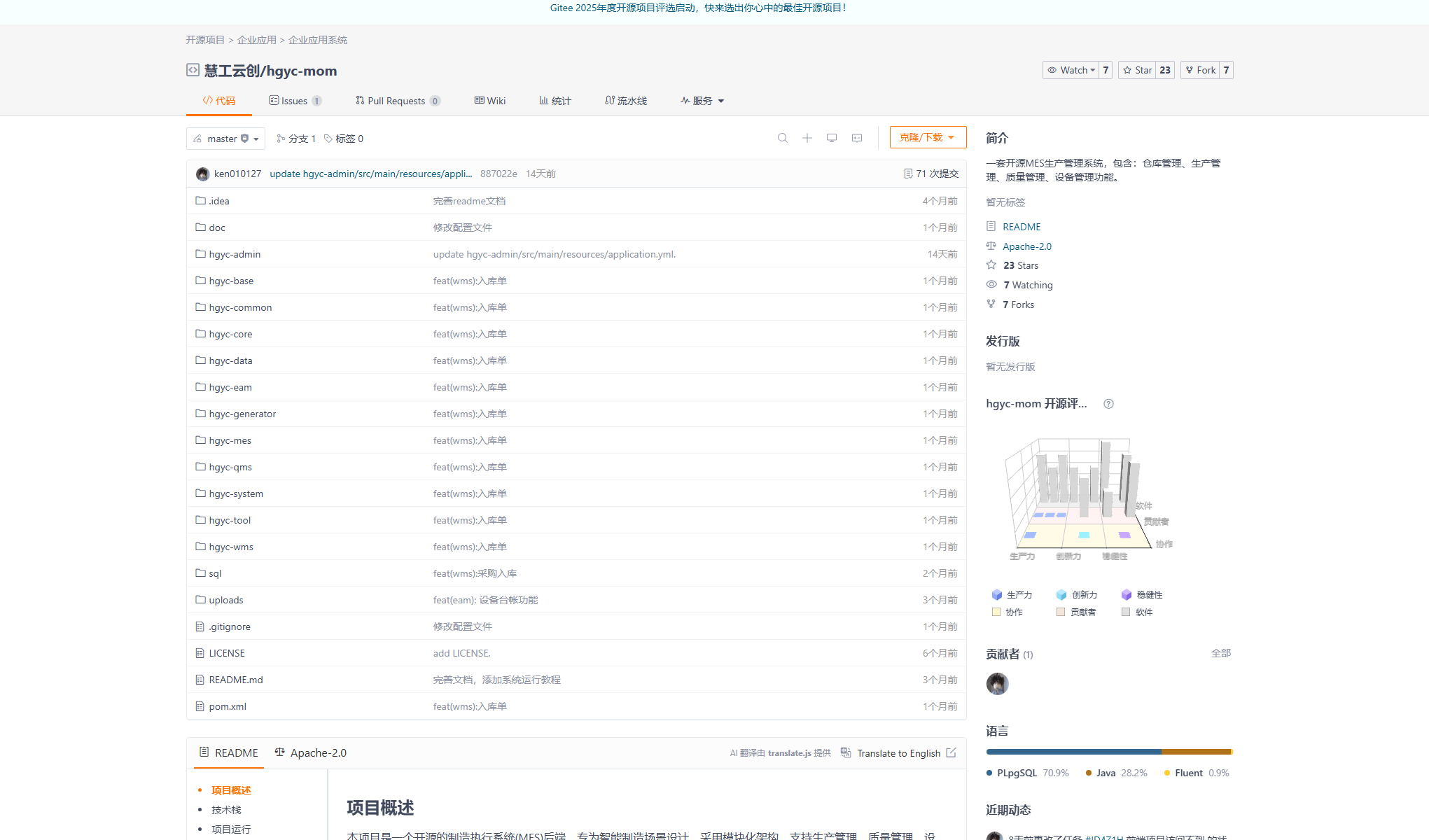Open Web IDE monitor icon
This screenshot has height=840, width=1429.
831,138
